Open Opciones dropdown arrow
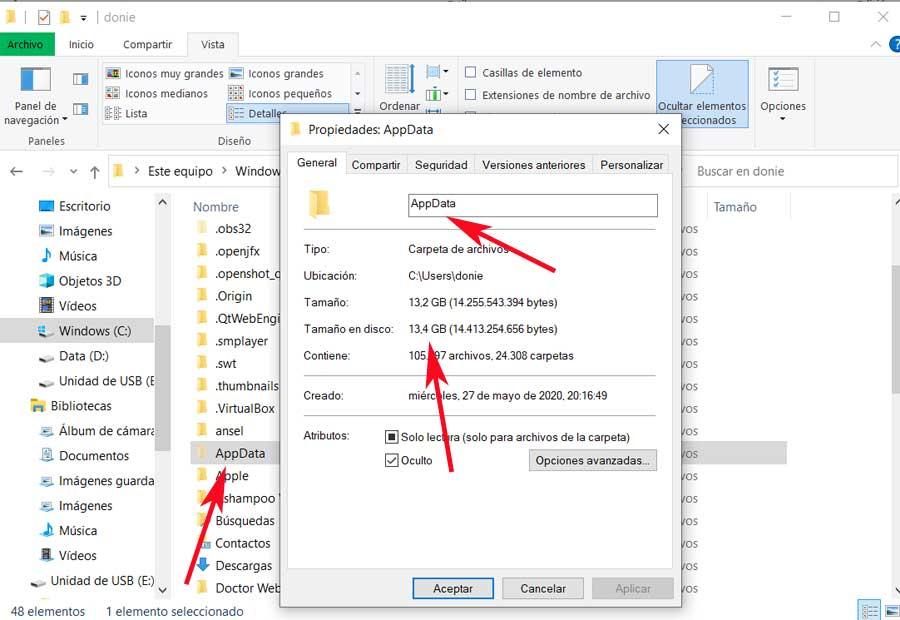Screen dimensions: 900x620 click(x=783, y=119)
